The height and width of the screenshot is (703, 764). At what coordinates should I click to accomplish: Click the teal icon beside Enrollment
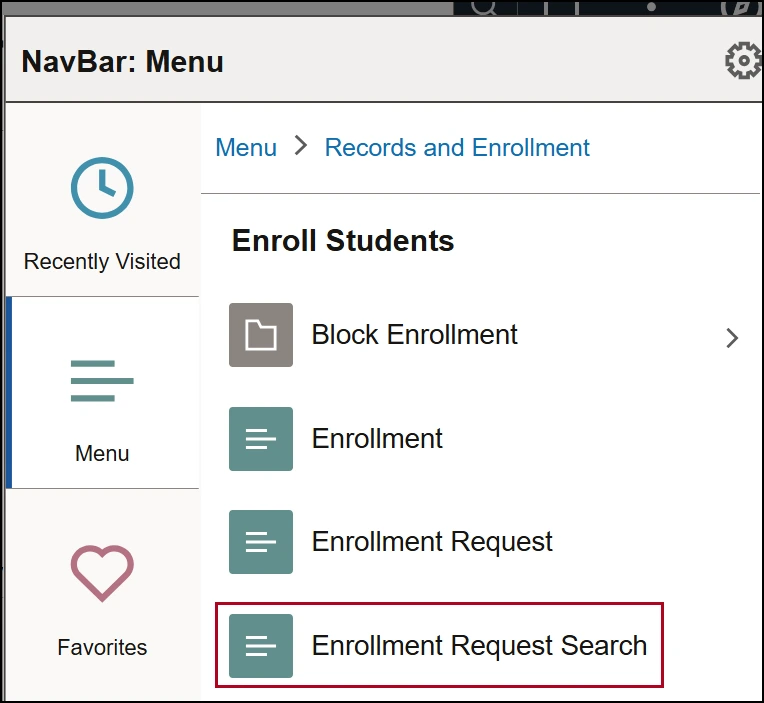pos(261,439)
